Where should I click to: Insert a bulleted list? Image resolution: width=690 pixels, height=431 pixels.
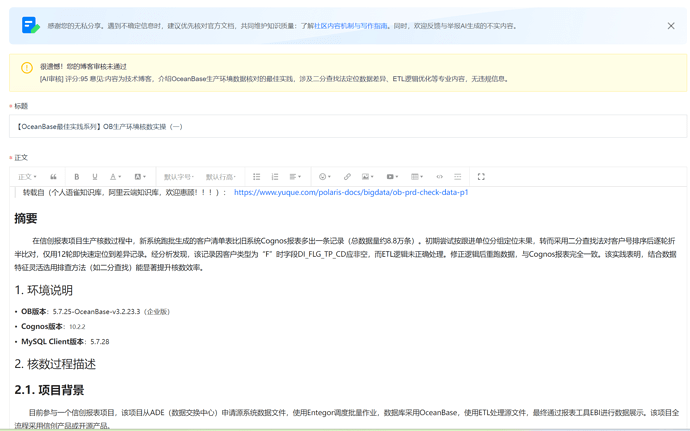[x=257, y=177]
